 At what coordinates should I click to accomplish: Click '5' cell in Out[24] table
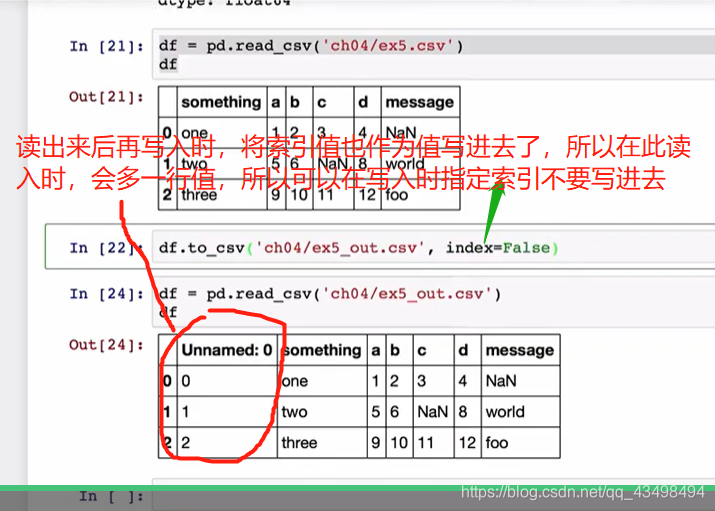pyautogui.click(x=376, y=412)
